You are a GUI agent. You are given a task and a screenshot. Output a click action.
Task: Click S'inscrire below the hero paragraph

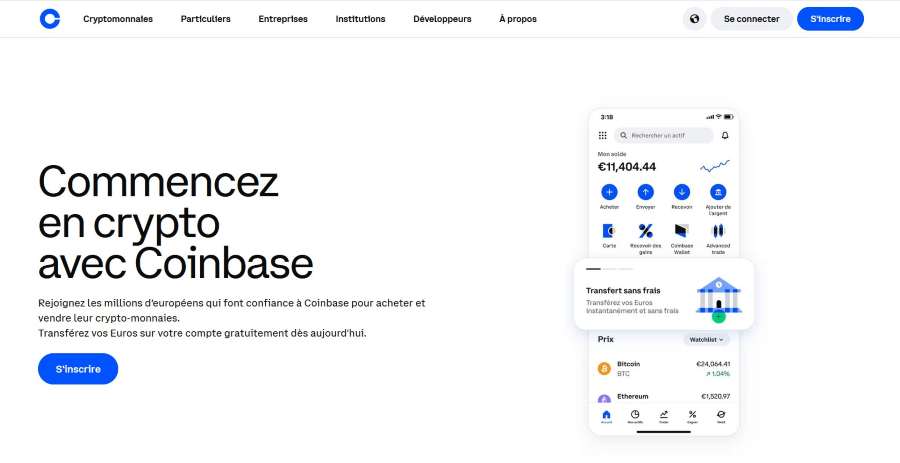(78, 369)
